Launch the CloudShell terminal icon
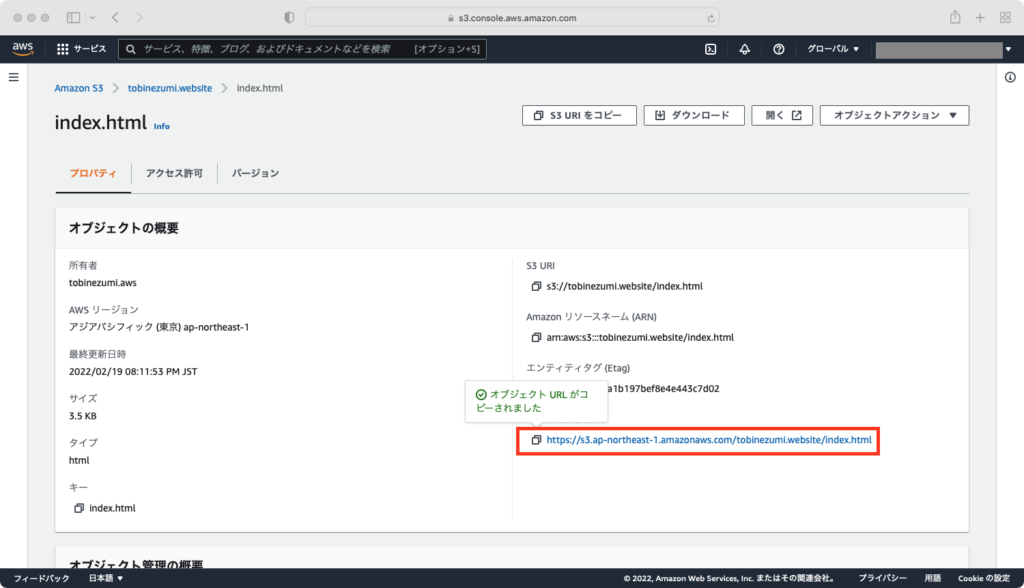This screenshot has width=1024, height=588. pos(711,49)
